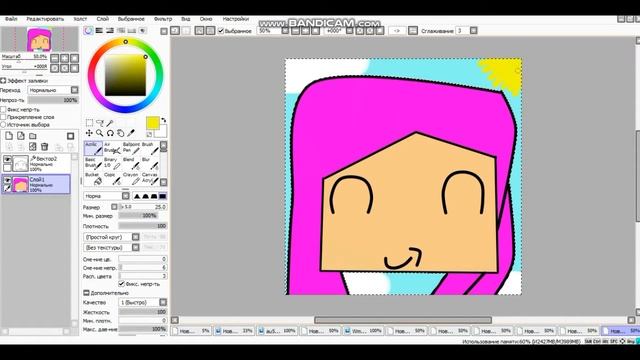Open the 50% zoom level dropdown

285,31
